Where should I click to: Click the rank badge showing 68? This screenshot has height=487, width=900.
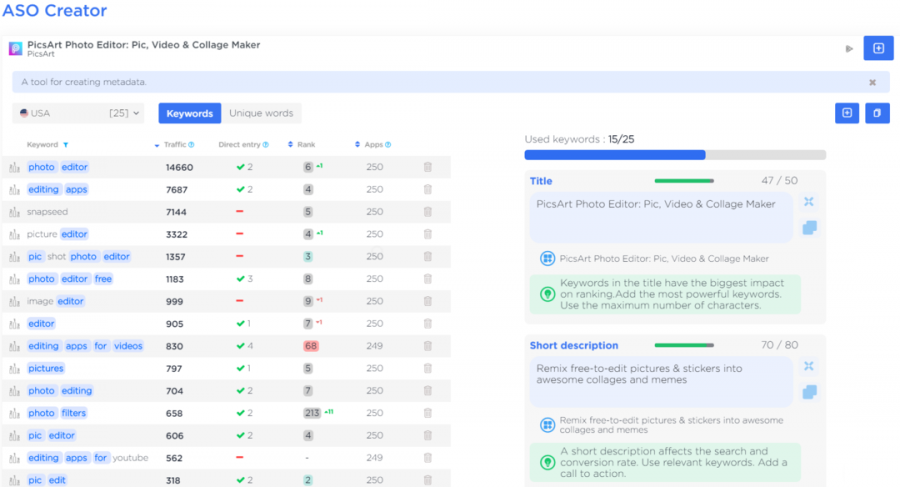[311, 346]
